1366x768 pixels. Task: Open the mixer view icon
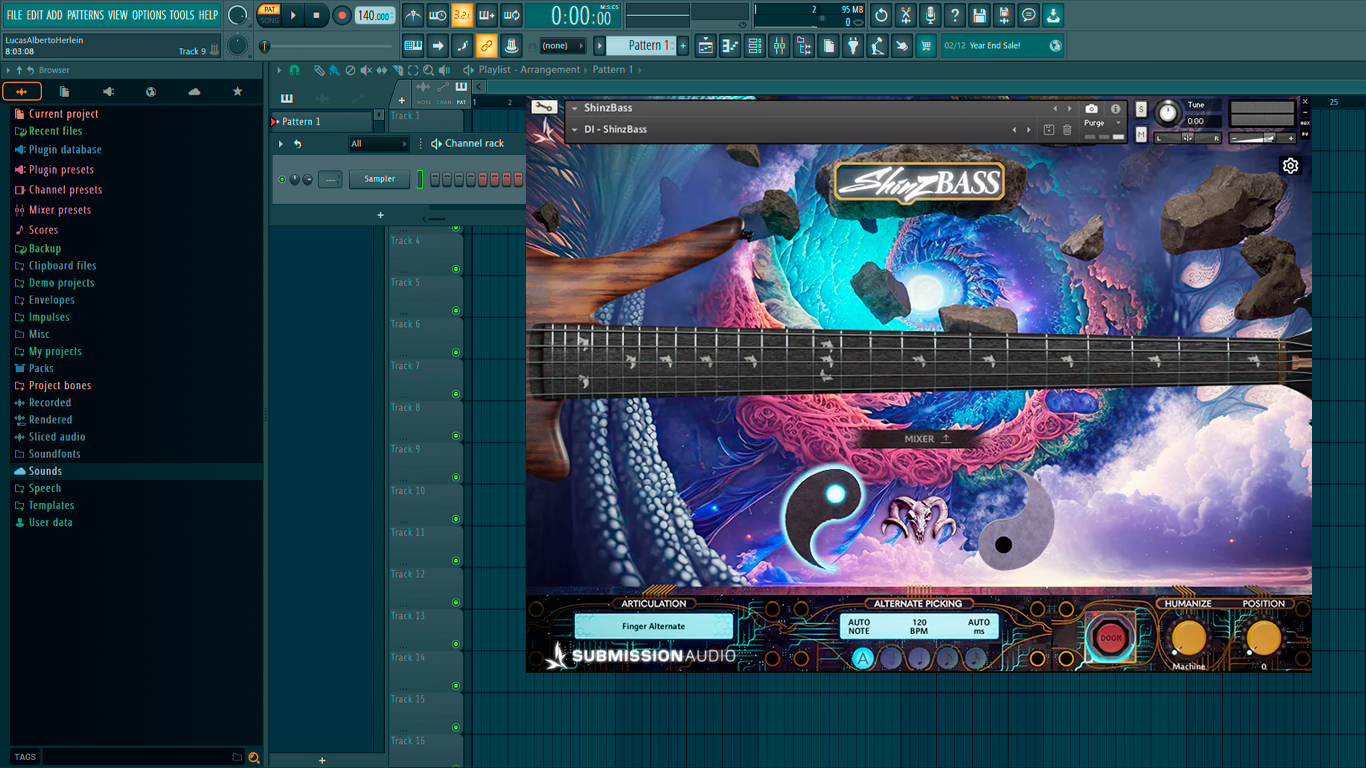click(x=779, y=45)
